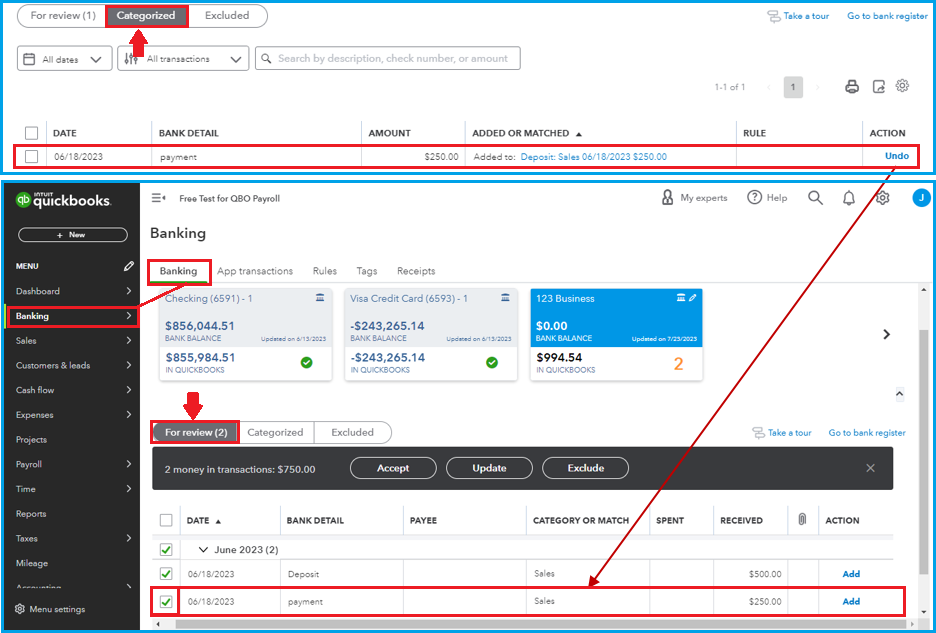Click the Exclude button

point(586,468)
